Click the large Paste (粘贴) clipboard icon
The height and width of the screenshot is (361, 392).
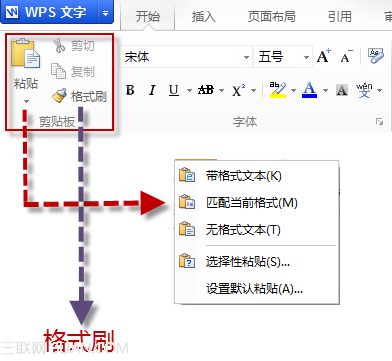pos(26,53)
